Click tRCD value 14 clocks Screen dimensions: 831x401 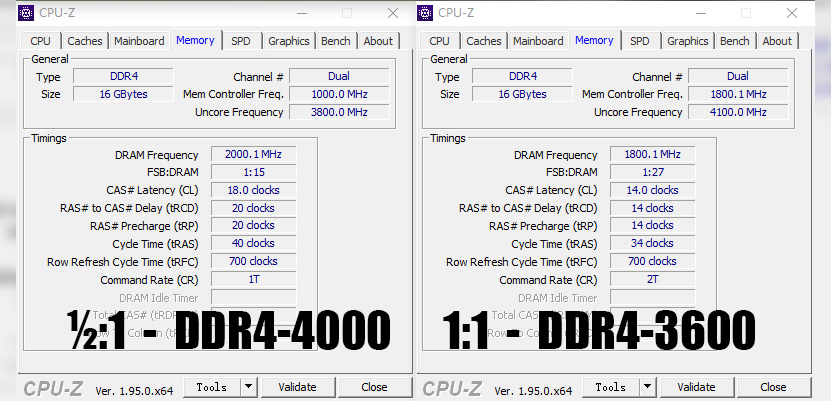(652, 208)
